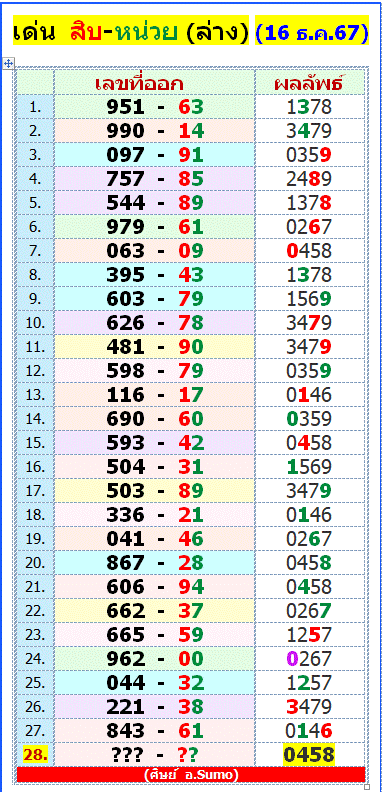
Task: Click the cell 544 - 89
Action: click(x=154, y=203)
